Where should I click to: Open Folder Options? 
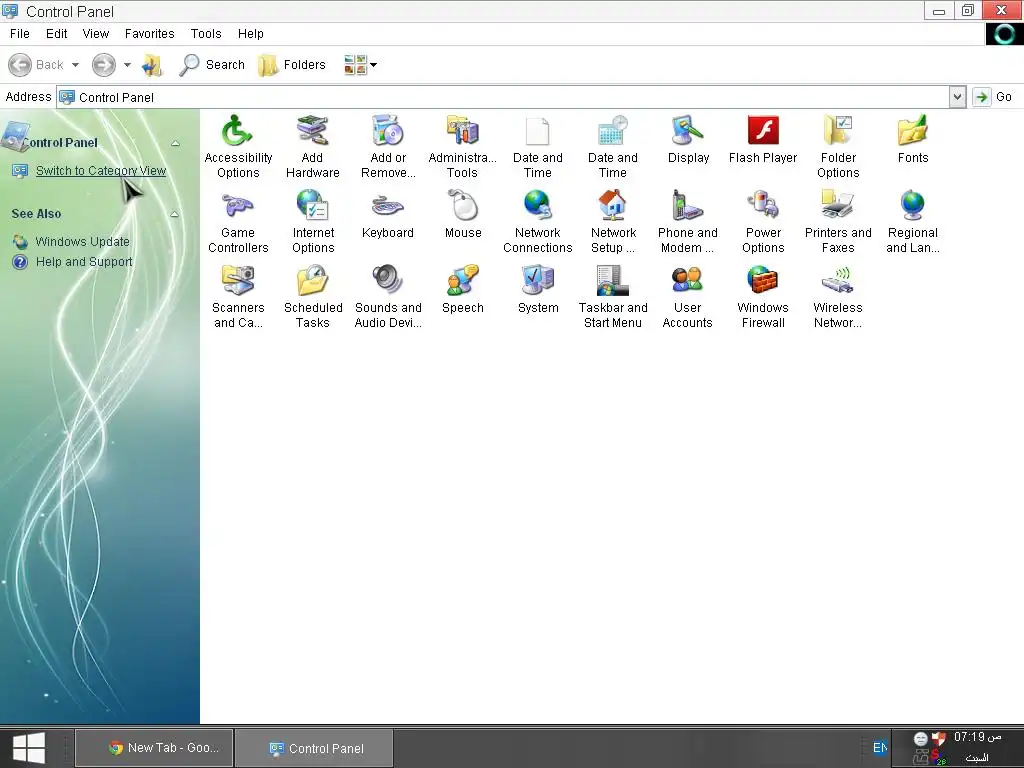pyautogui.click(x=838, y=146)
